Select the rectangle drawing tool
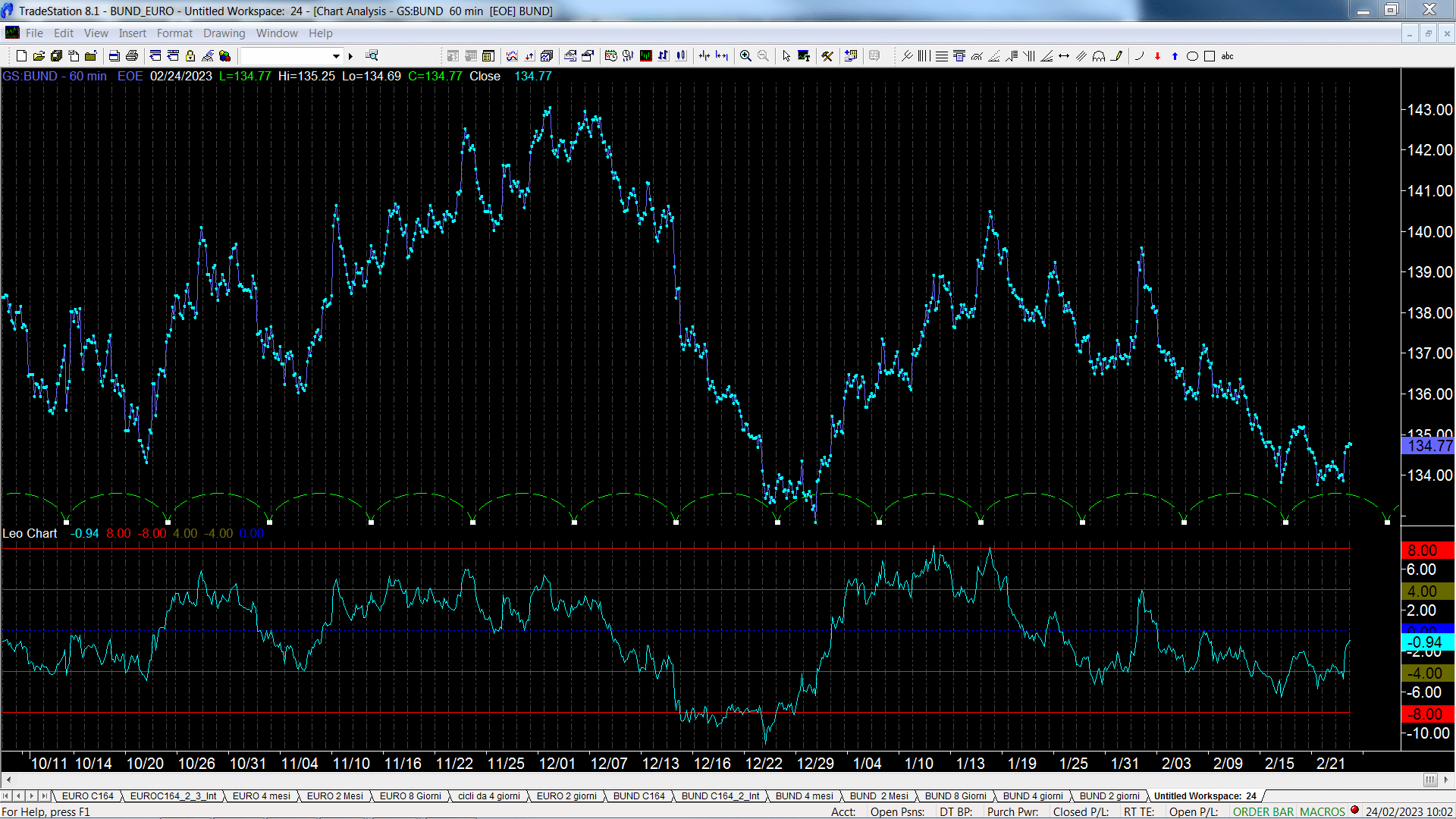The width and height of the screenshot is (1456, 819). click(1210, 56)
